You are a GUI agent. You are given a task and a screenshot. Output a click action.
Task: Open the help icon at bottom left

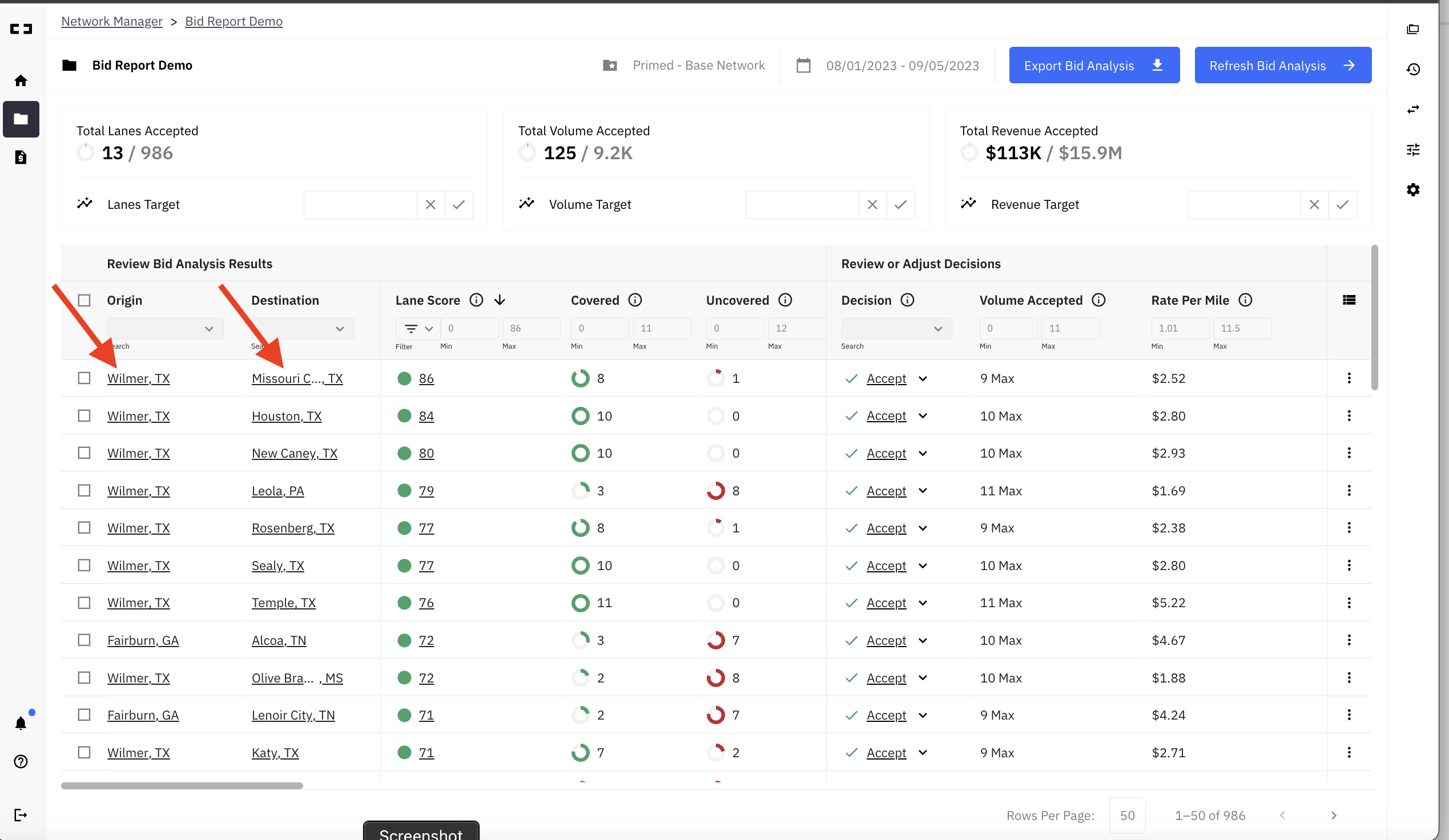[21, 762]
